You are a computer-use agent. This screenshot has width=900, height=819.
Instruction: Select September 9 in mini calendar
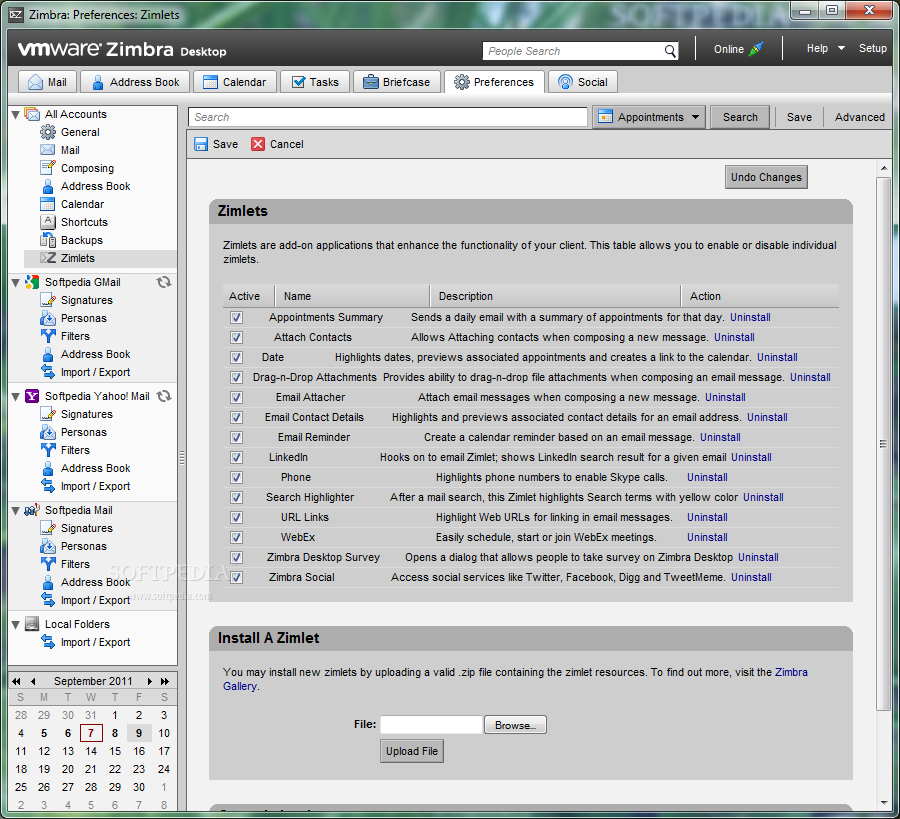[139, 733]
